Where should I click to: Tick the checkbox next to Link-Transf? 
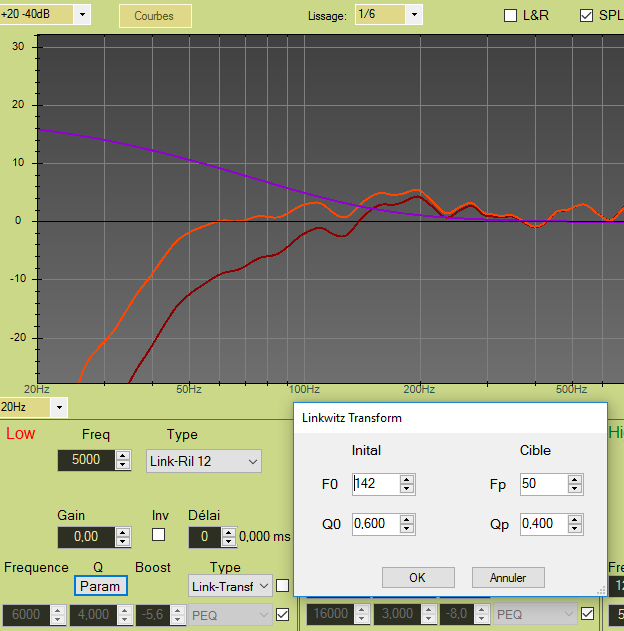point(283,585)
